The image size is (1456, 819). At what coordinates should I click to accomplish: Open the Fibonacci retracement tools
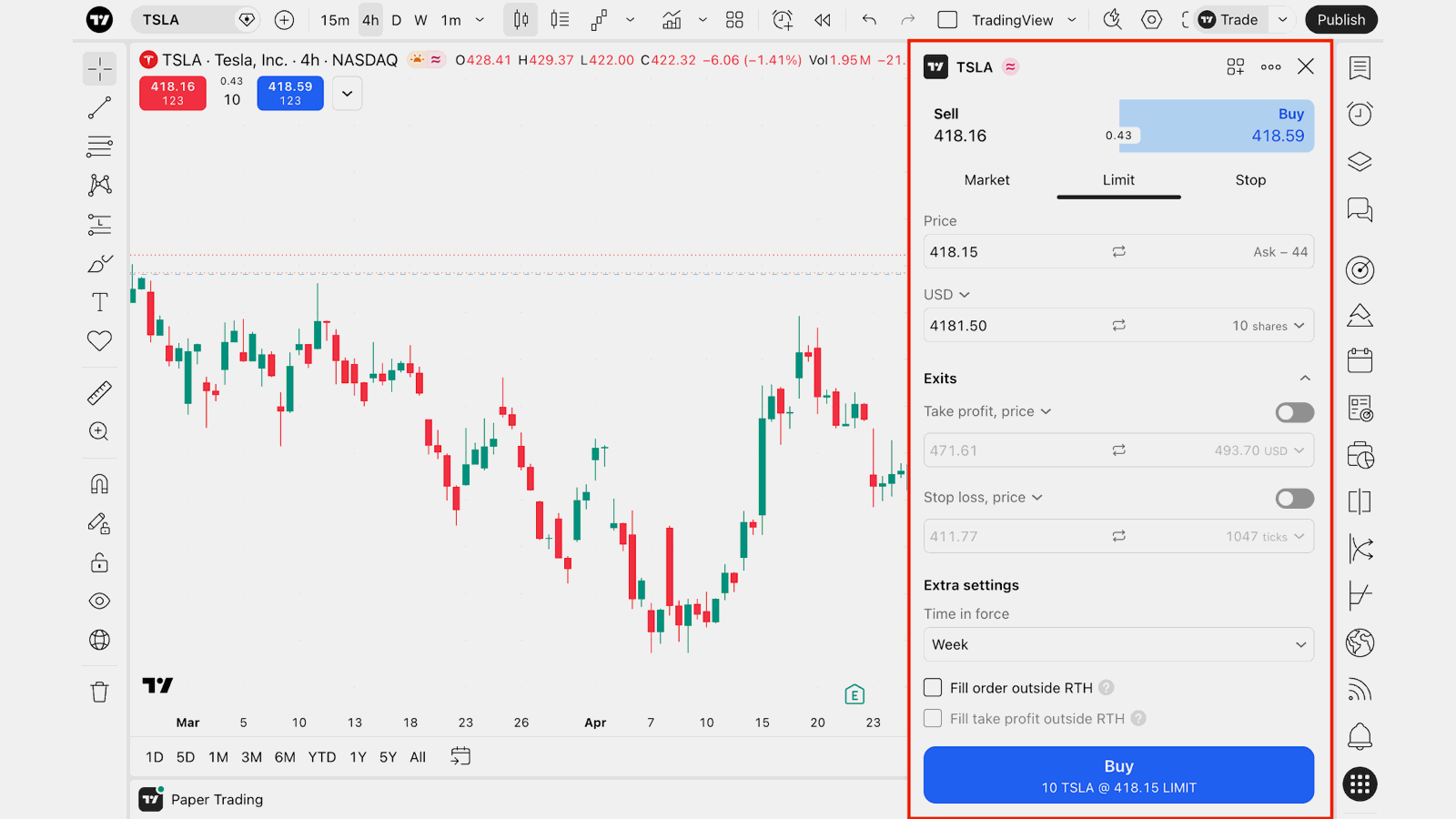coord(100,147)
